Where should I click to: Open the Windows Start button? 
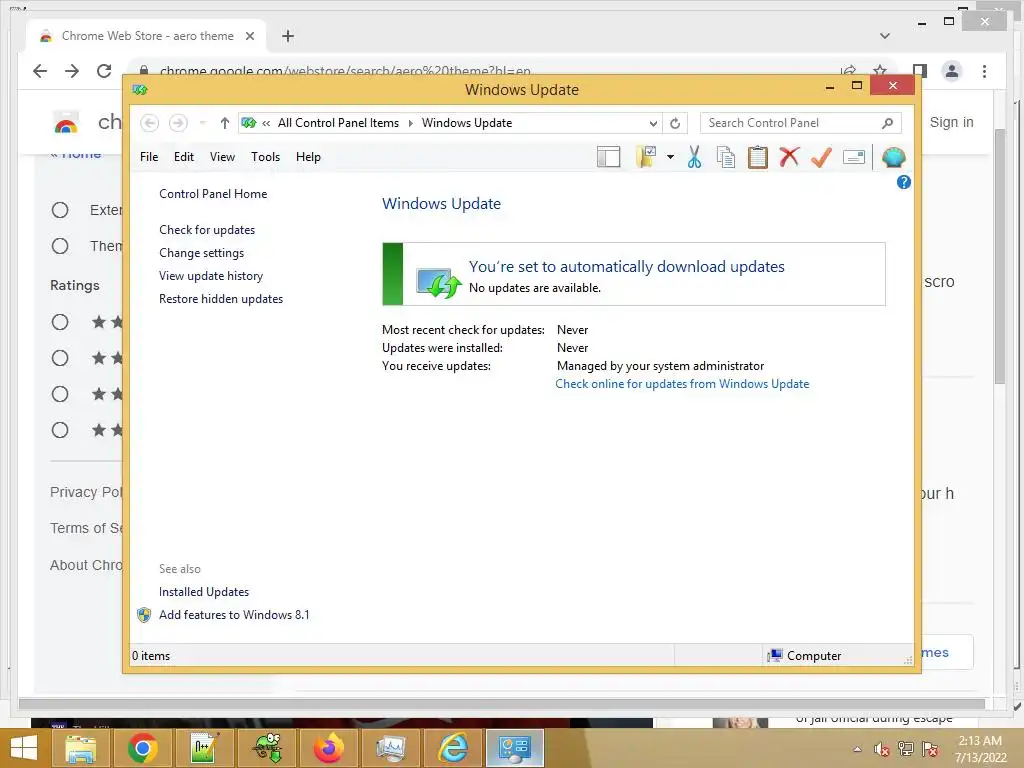click(x=24, y=748)
